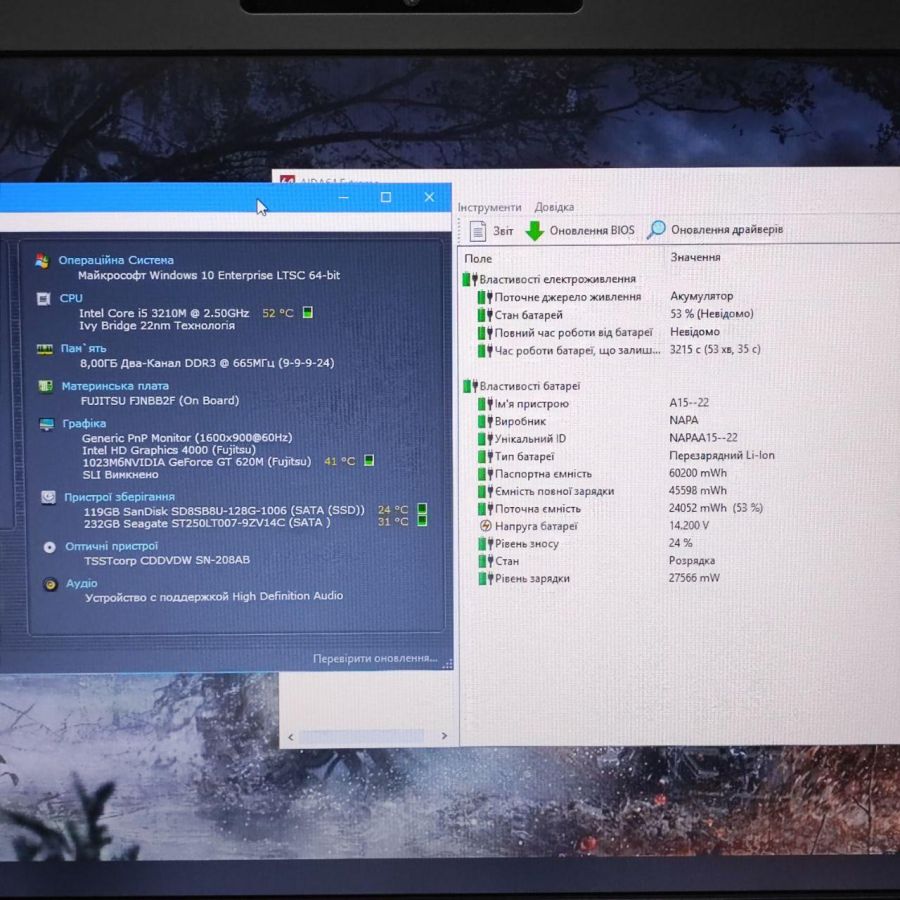Open the Інструменти menu in AIDA64
The height and width of the screenshot is (900, 900).
pyautogui.click(x=490, y=207)
